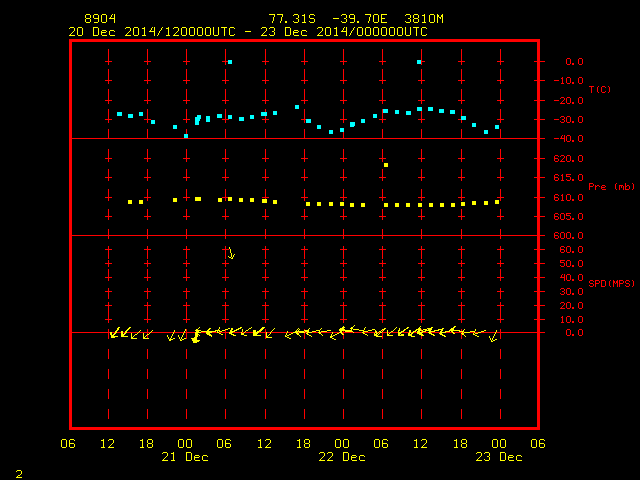The height and width of the screenshot is (480, 640).
Task: Click the 22 Dec date label
Action: coord(342,457)
